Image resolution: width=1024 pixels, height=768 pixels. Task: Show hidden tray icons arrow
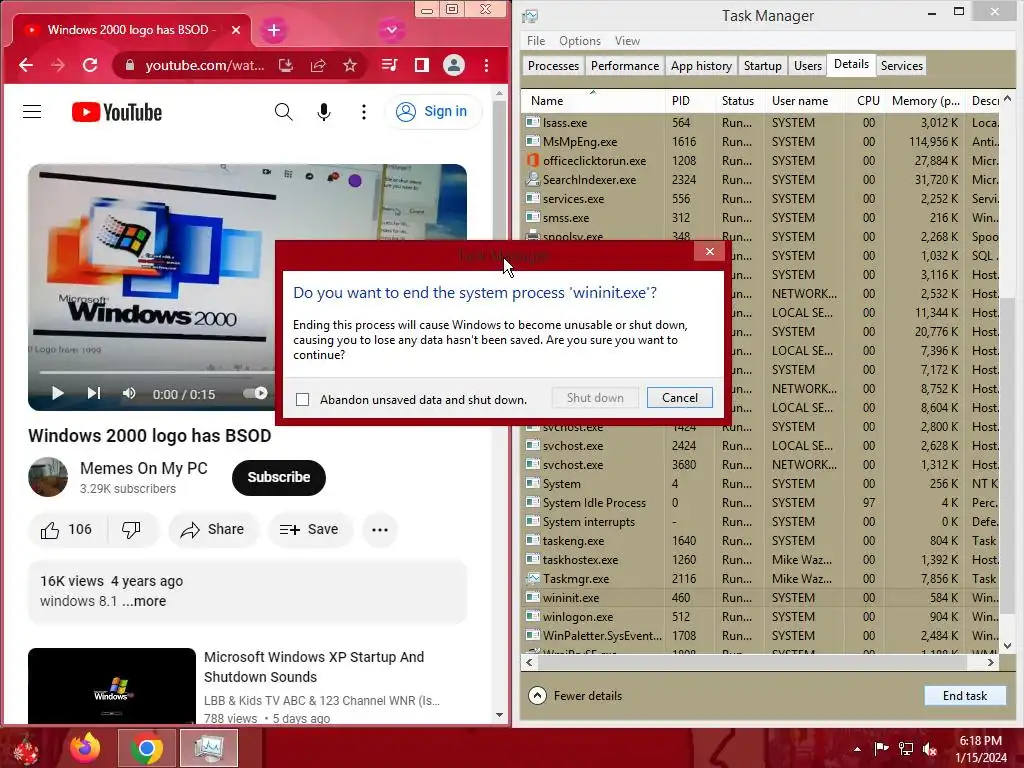857,749
